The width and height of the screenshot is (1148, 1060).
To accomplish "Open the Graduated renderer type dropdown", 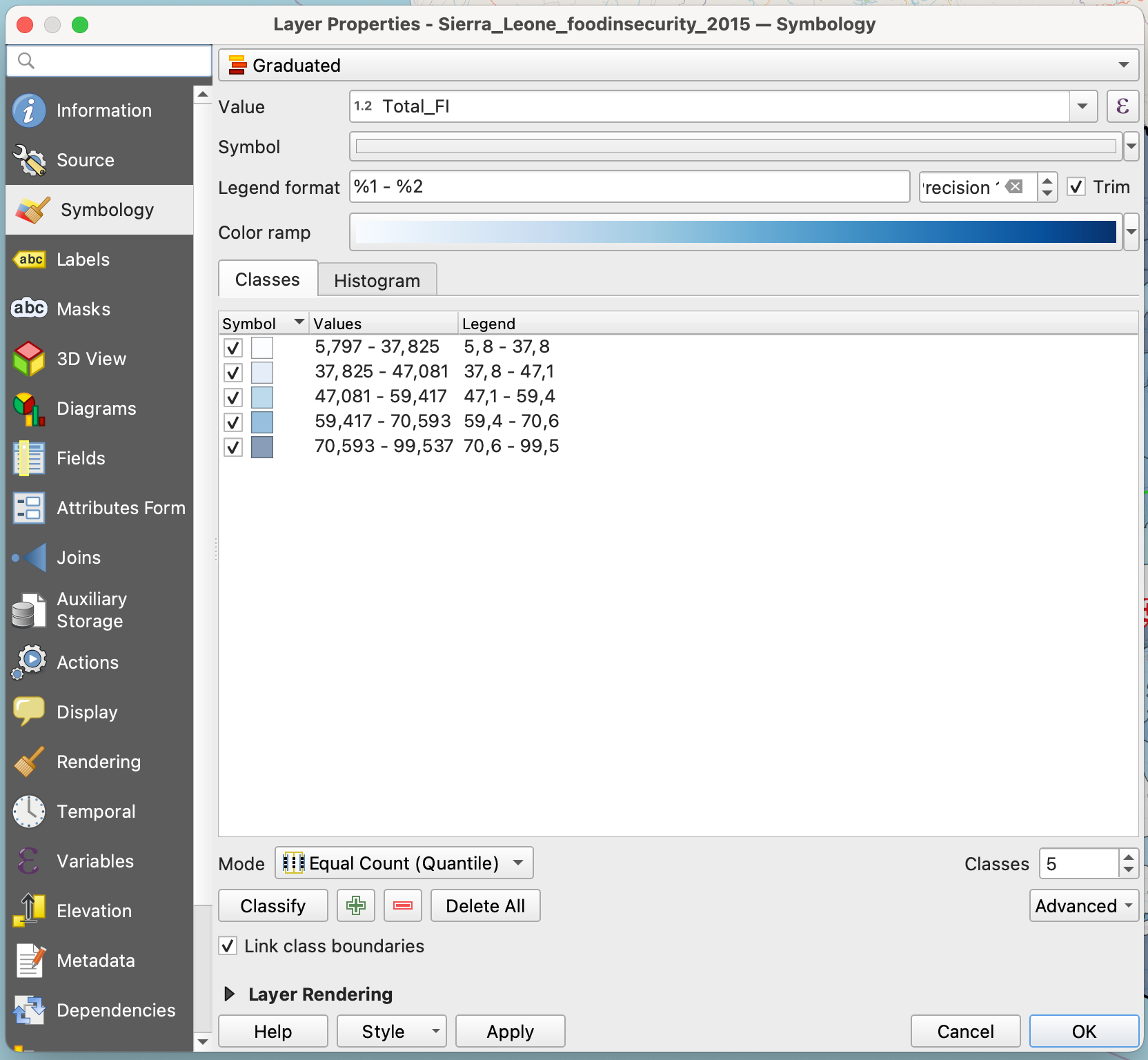I will click(677, 65).
